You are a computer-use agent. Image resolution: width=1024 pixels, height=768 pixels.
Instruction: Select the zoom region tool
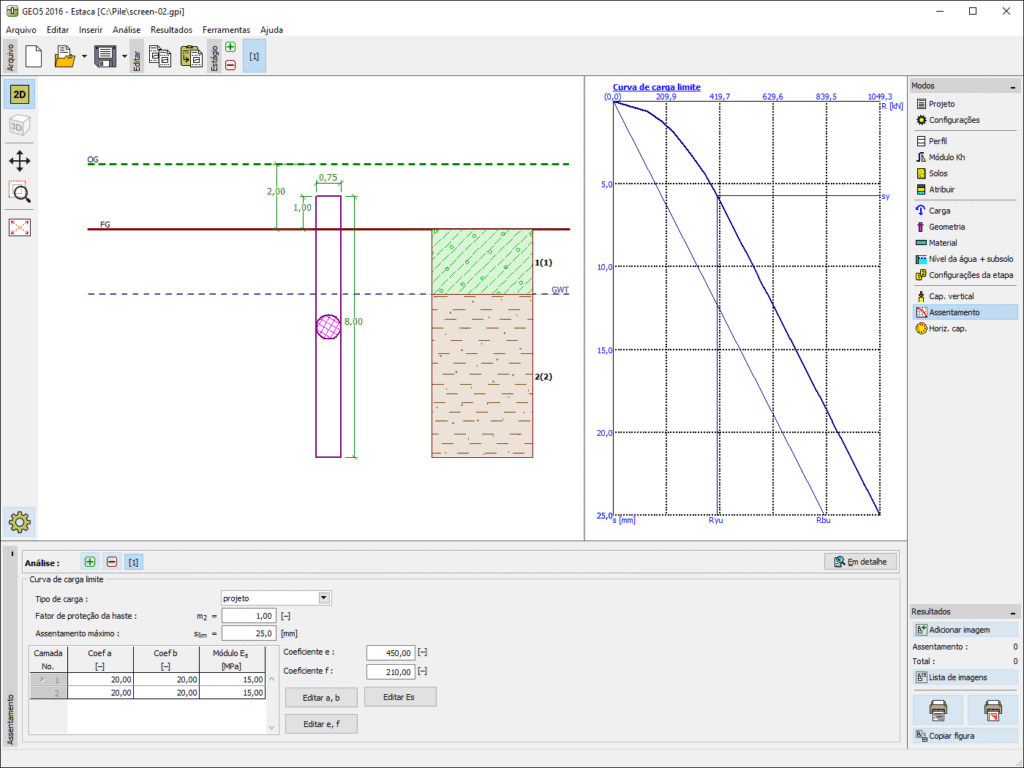(20, 193)
